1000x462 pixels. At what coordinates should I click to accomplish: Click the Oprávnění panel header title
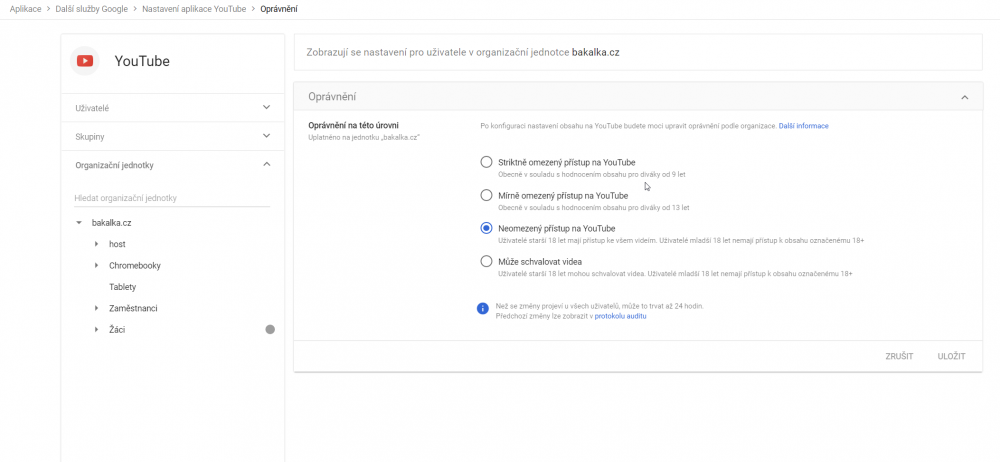click(x=332, y=97)
